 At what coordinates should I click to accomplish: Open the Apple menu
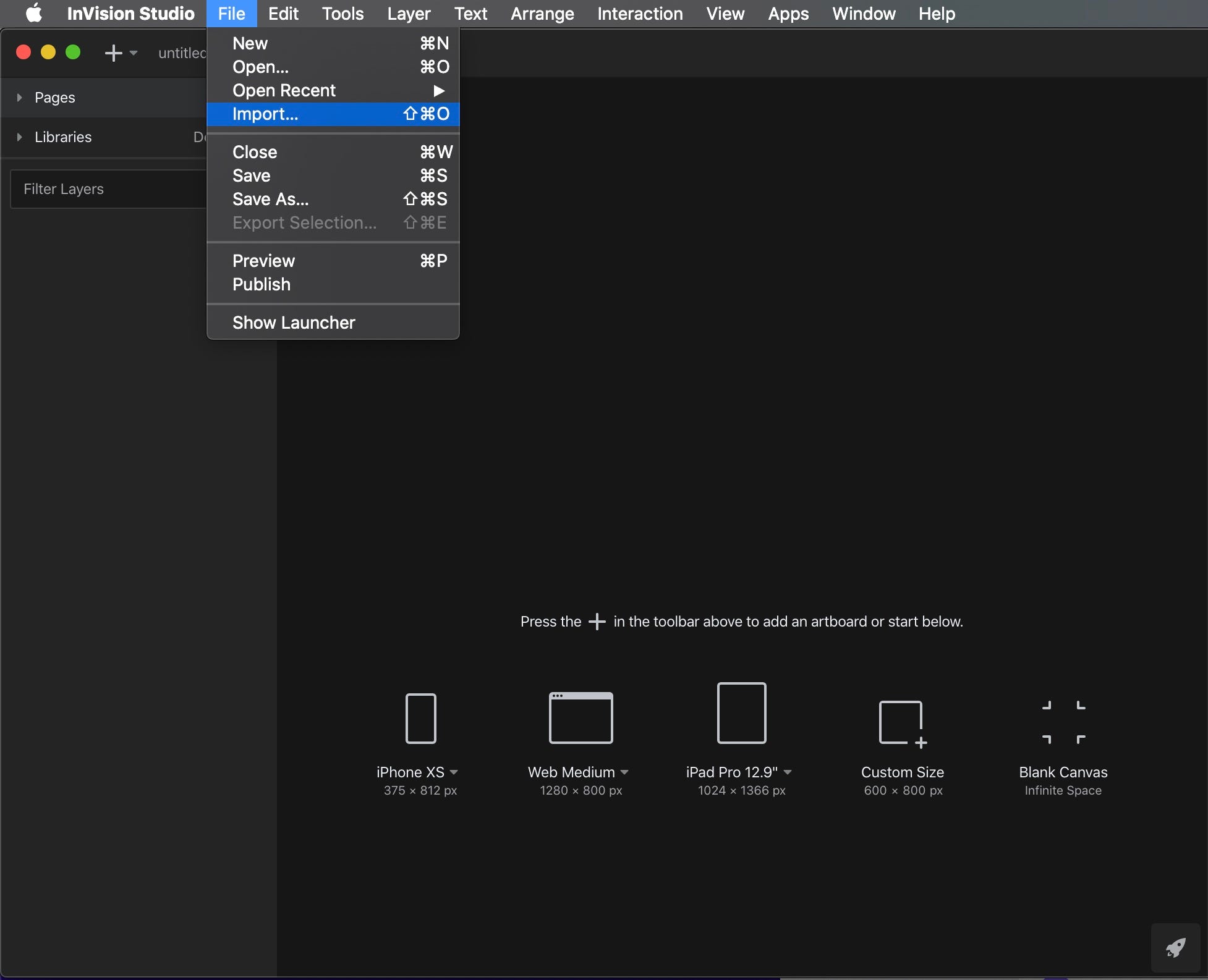coord(34,13)
